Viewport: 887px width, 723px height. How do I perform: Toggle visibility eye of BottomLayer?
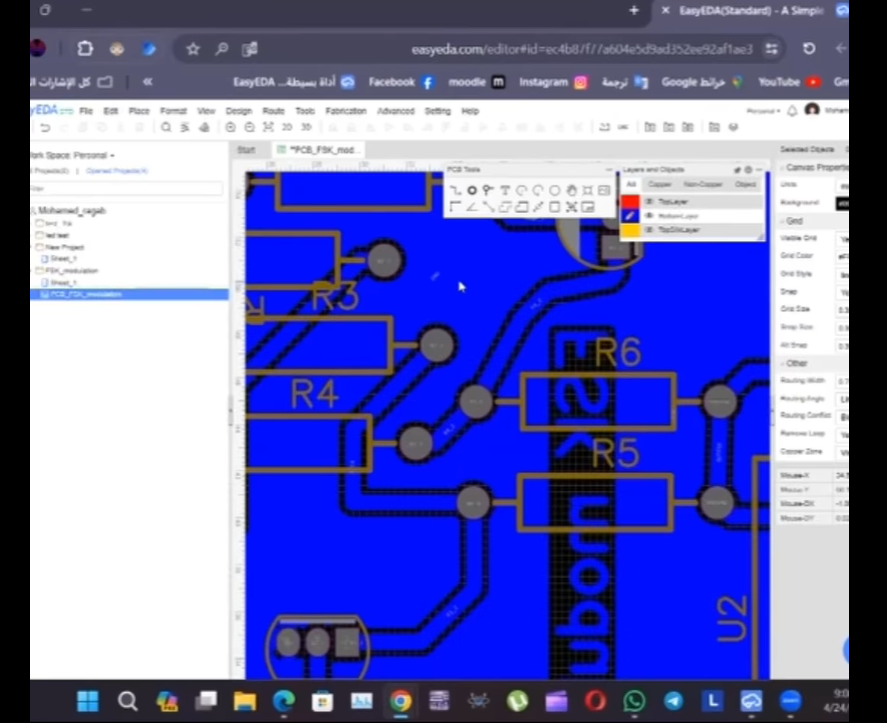[649, 216]
